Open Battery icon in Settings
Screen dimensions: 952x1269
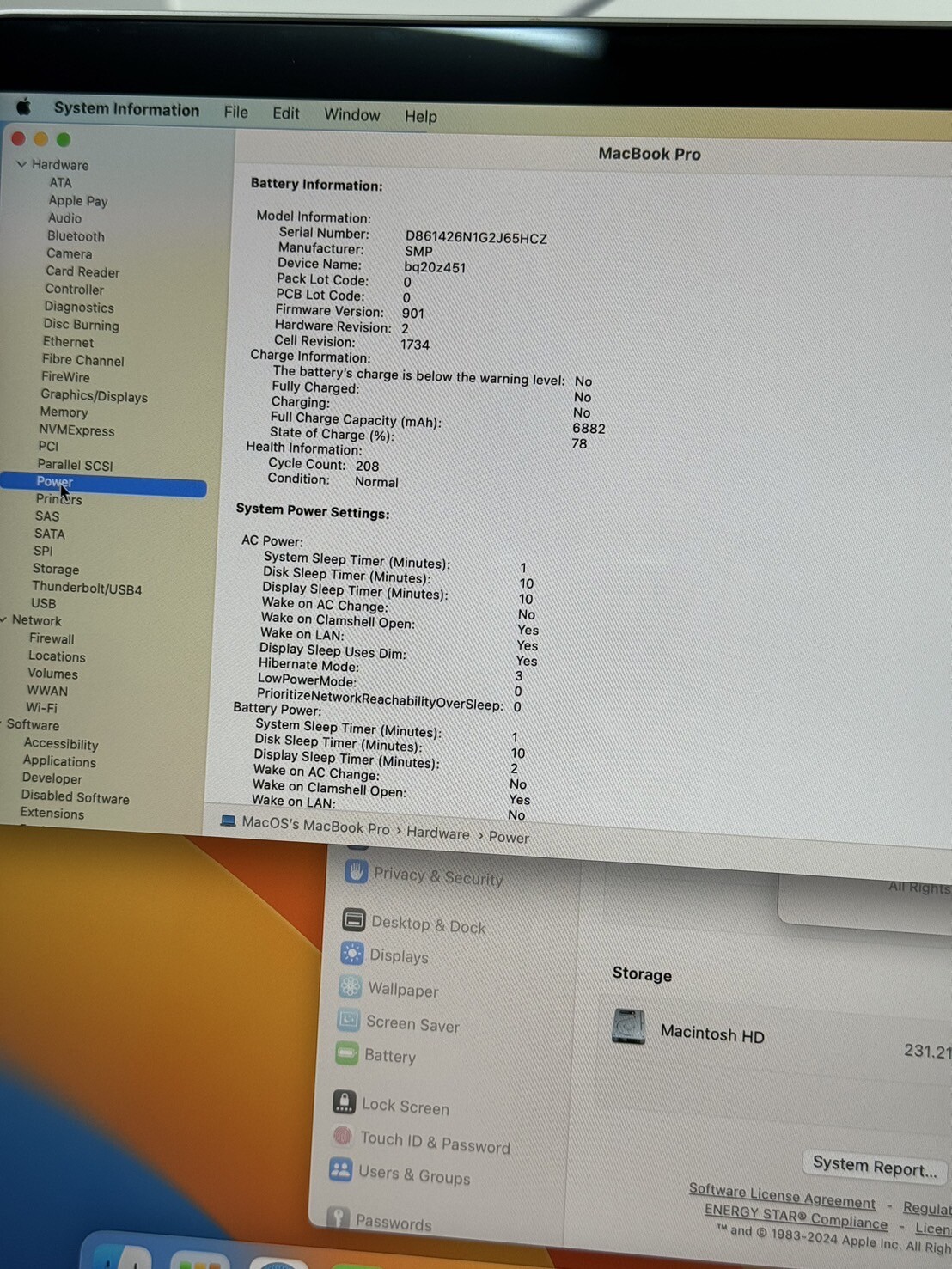coord(346,1052)
